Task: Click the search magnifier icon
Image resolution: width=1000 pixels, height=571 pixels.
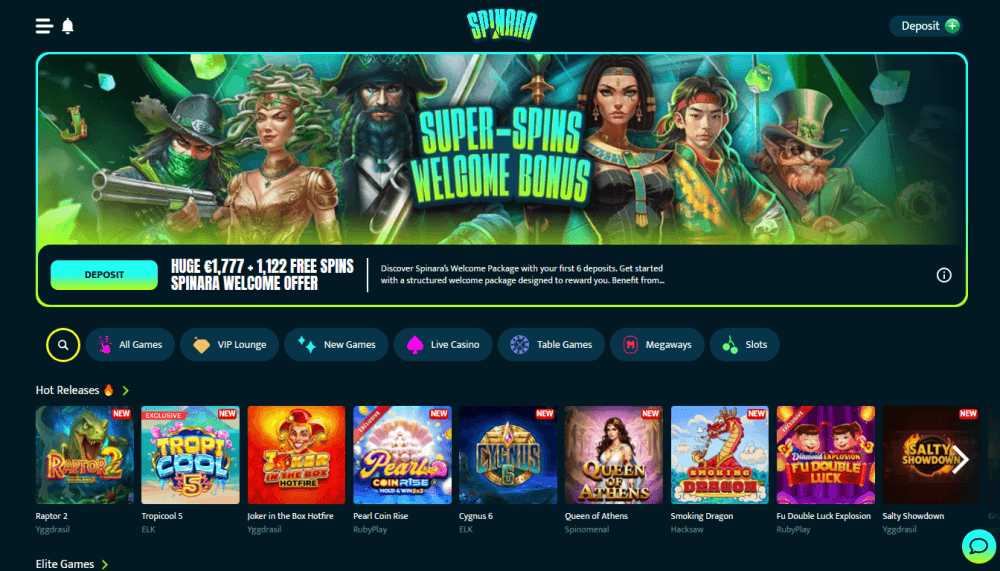Action: (63, 345)
